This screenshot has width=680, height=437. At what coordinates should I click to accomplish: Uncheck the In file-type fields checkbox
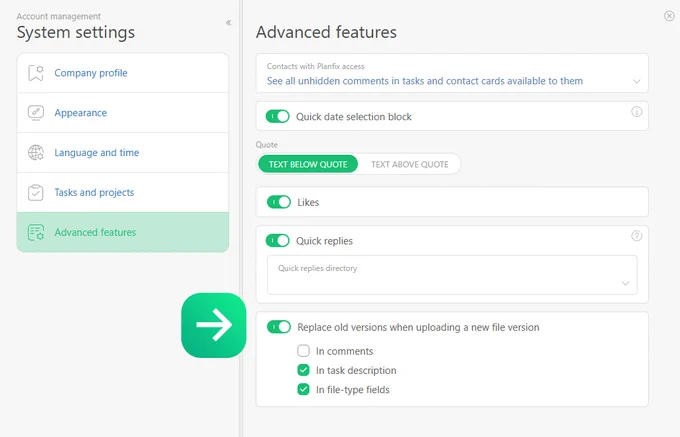304,389
